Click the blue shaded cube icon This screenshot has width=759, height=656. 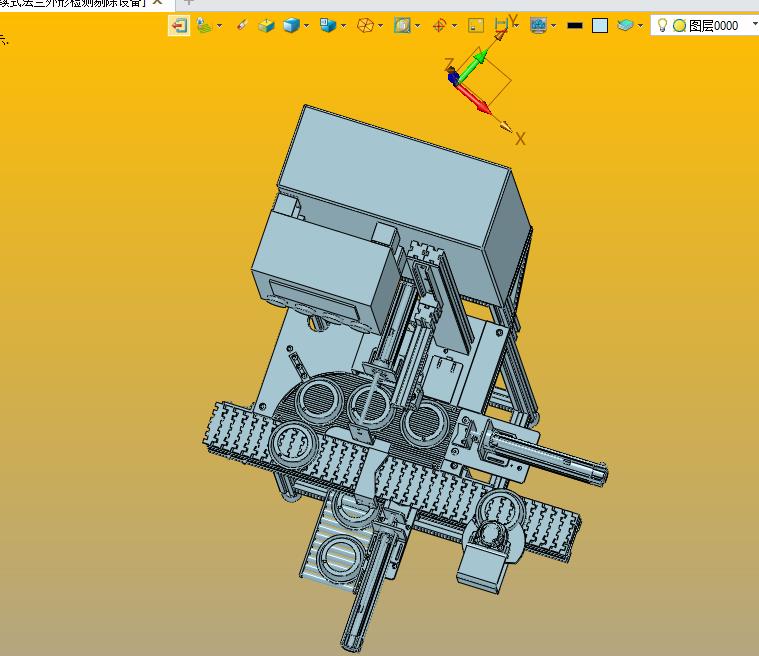[x=291, y=25]
